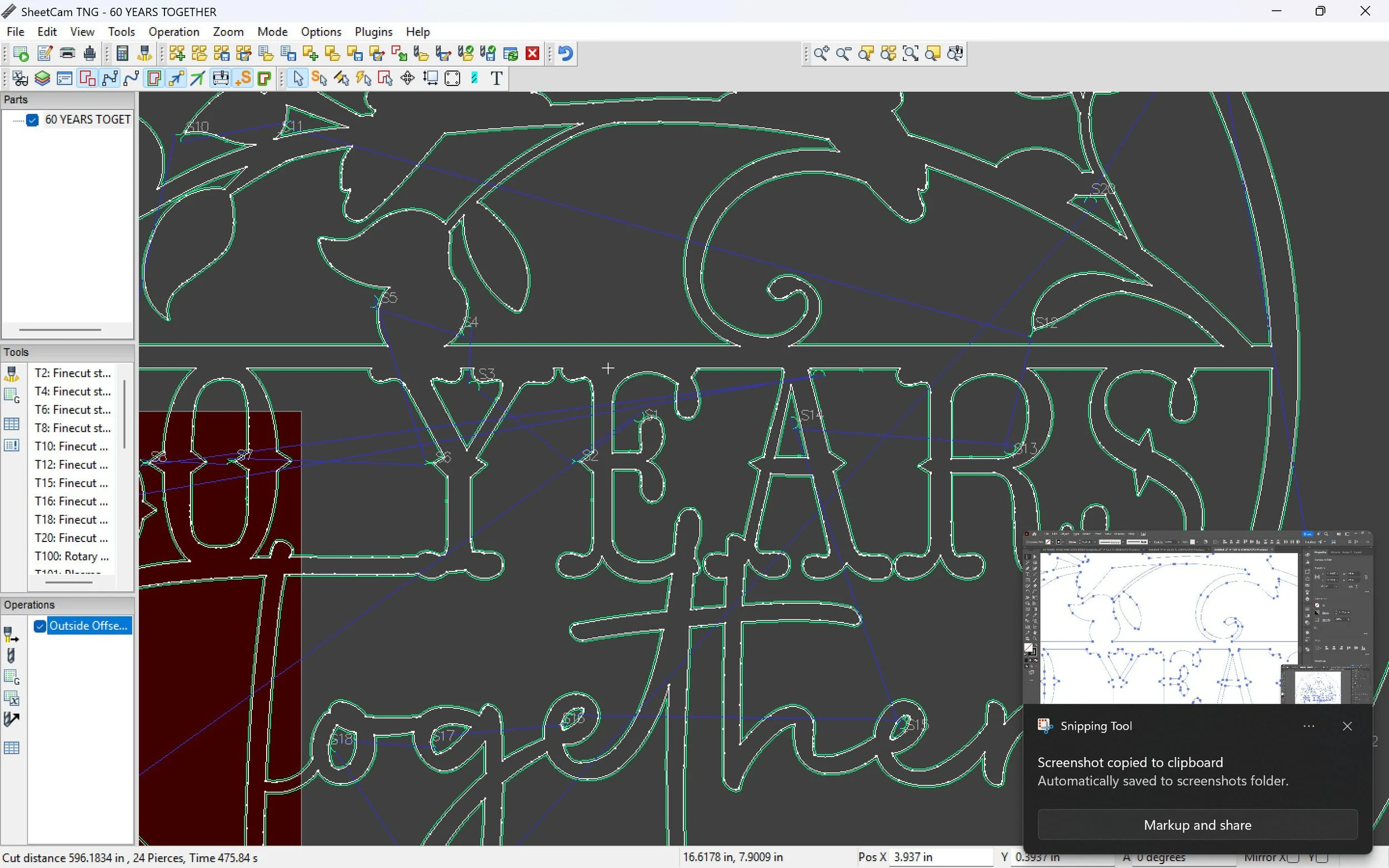Select the text T tool
This screenshot has height=868, width=1389.
click(x=497, y=78)
